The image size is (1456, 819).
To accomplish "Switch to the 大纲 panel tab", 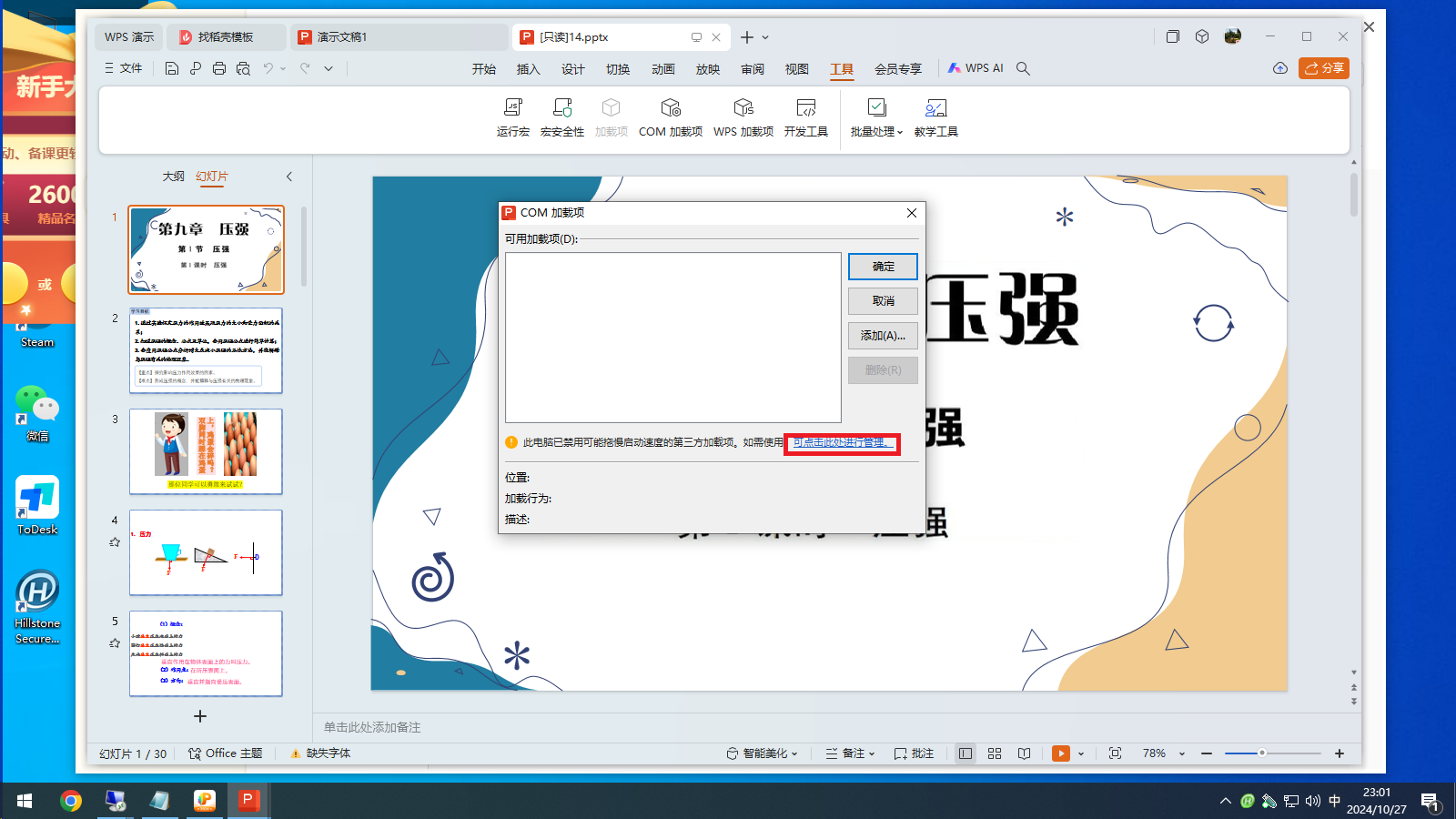I will click(x=174, y=177).
